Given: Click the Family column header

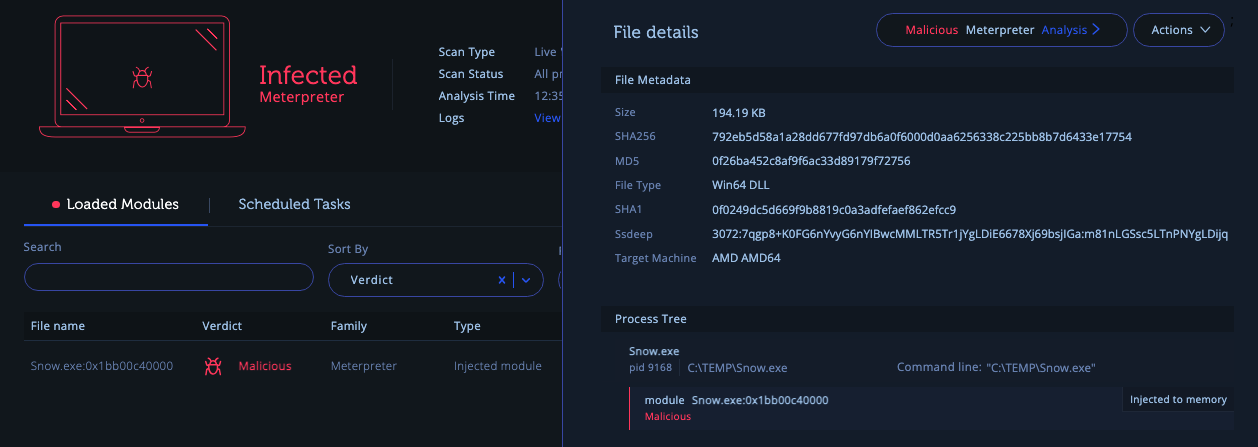Looking at the screenshot, I should tap(349, 326).
